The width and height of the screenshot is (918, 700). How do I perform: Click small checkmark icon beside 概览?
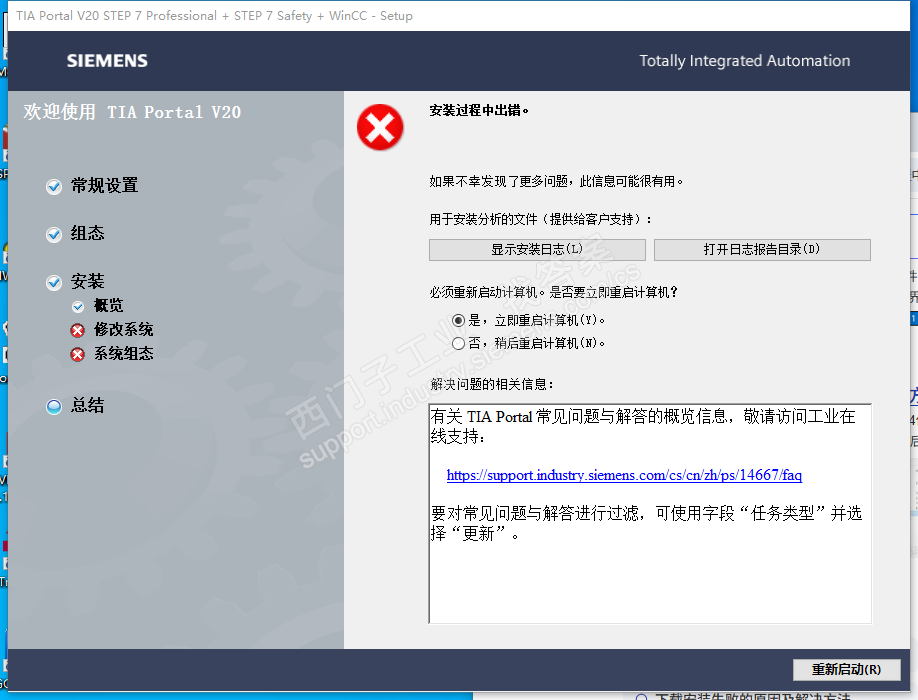78,307
